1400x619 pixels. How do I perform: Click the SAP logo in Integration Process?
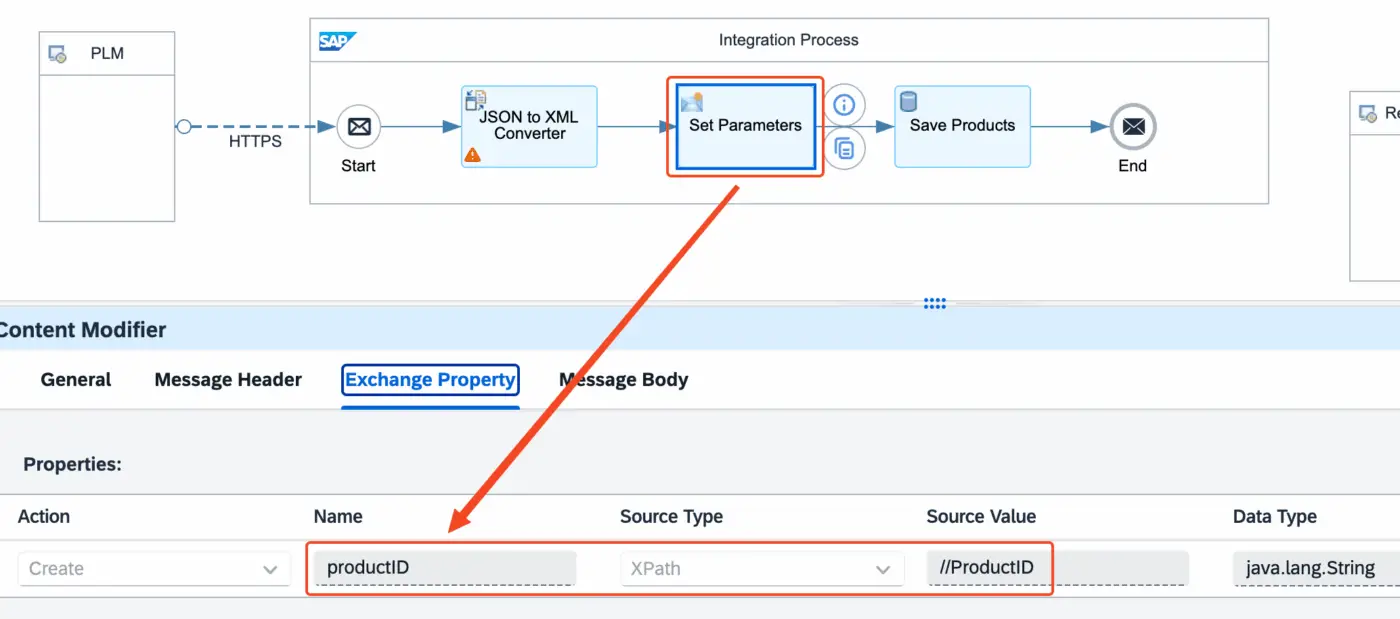pyautogui.click(x=337, y=41)
